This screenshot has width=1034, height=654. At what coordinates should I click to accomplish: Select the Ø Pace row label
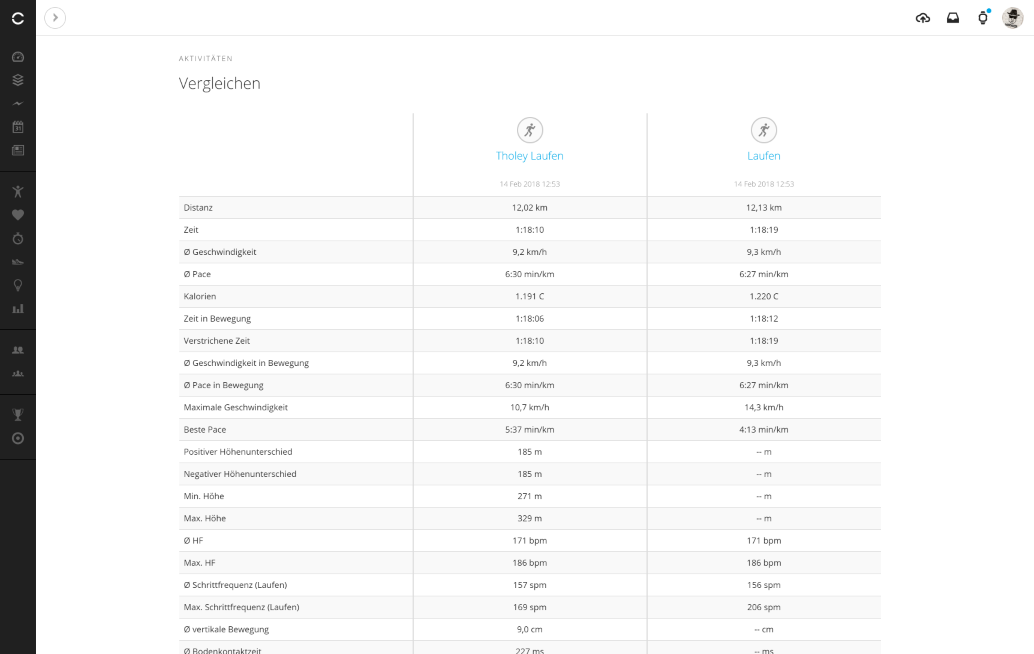(x=197, y=274)
